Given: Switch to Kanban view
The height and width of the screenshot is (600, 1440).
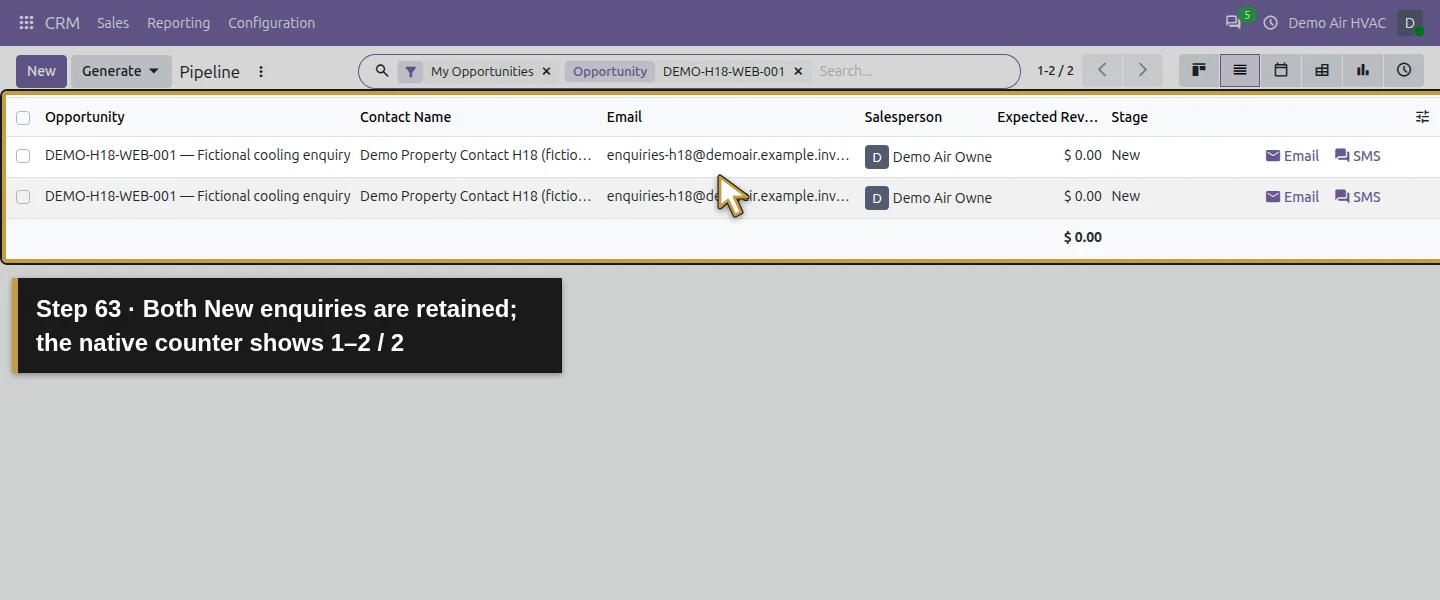Looking at the screenshot, I should click(1199, 70).
